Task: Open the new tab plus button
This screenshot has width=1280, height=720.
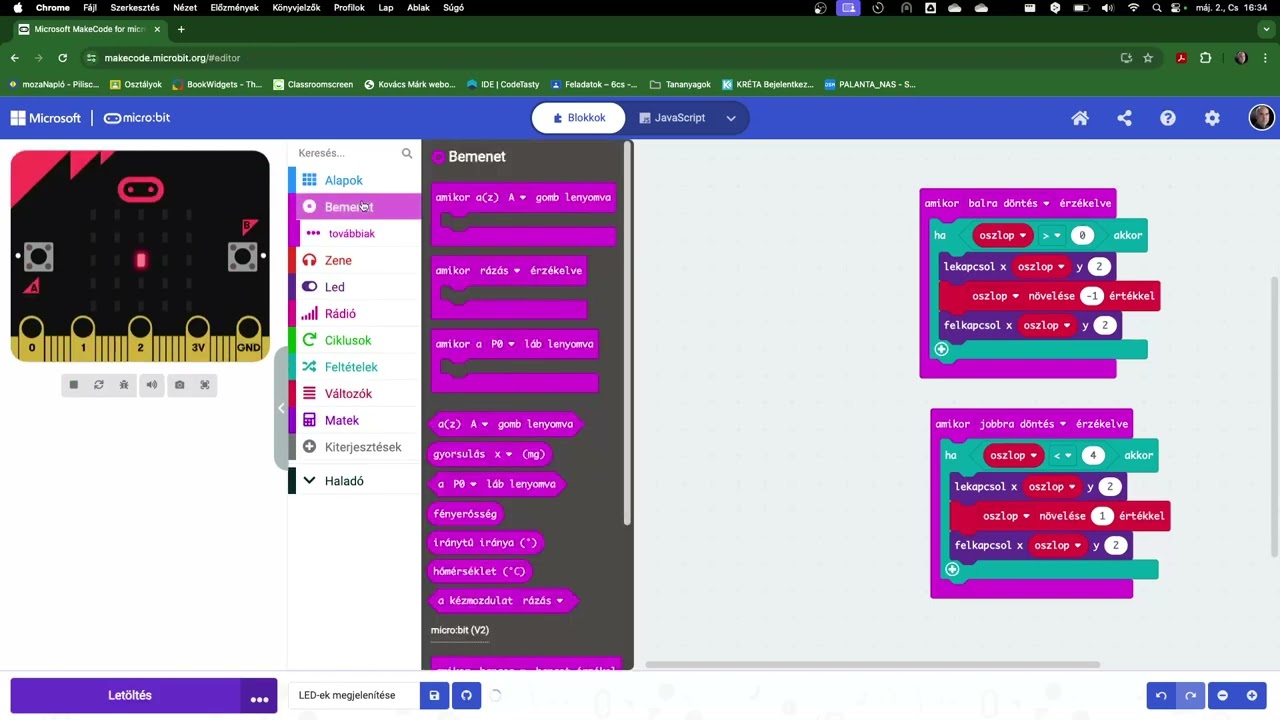Action: pyautogui.click(x=181, y=29)
